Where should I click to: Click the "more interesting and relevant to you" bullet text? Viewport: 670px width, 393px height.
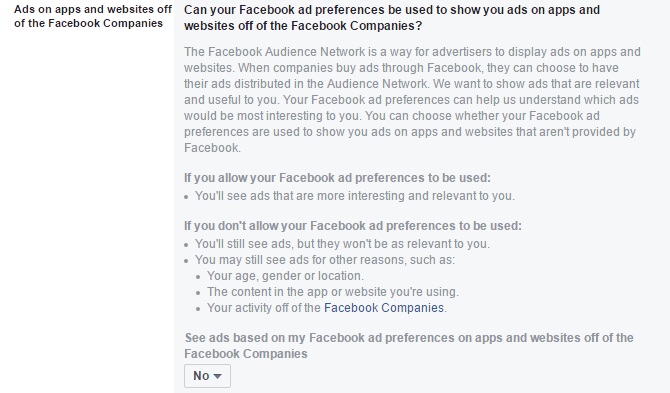tap(355, 196)
